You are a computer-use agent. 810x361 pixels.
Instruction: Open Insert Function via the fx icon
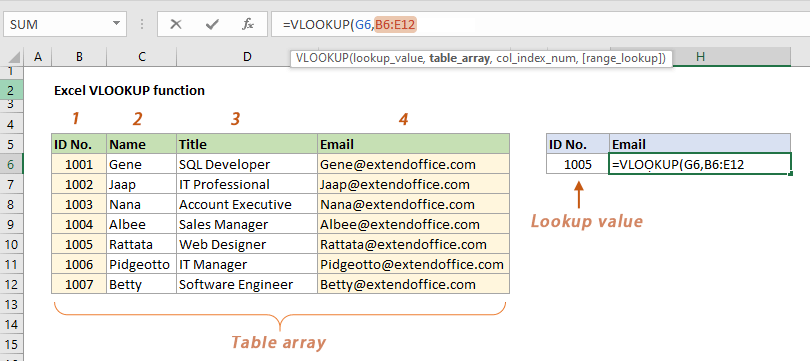pos(248,24)
